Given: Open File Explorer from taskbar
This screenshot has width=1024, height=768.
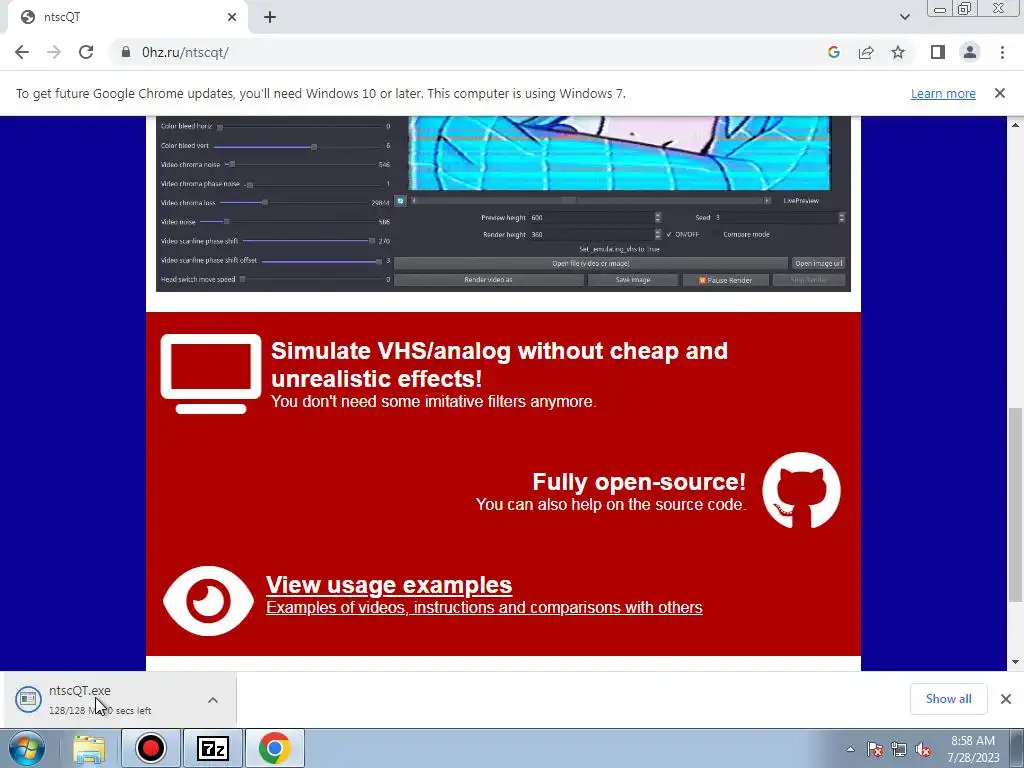Looking at the screenshot, I should click(89, 749).
